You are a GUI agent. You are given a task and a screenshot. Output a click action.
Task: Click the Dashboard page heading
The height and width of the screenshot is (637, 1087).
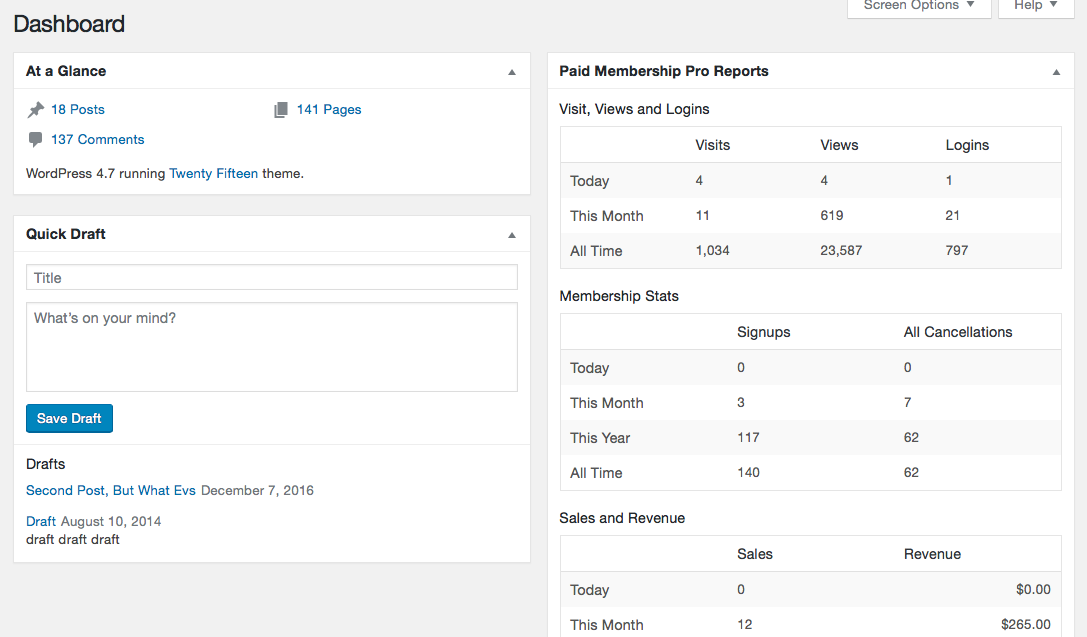click(69, 24)
